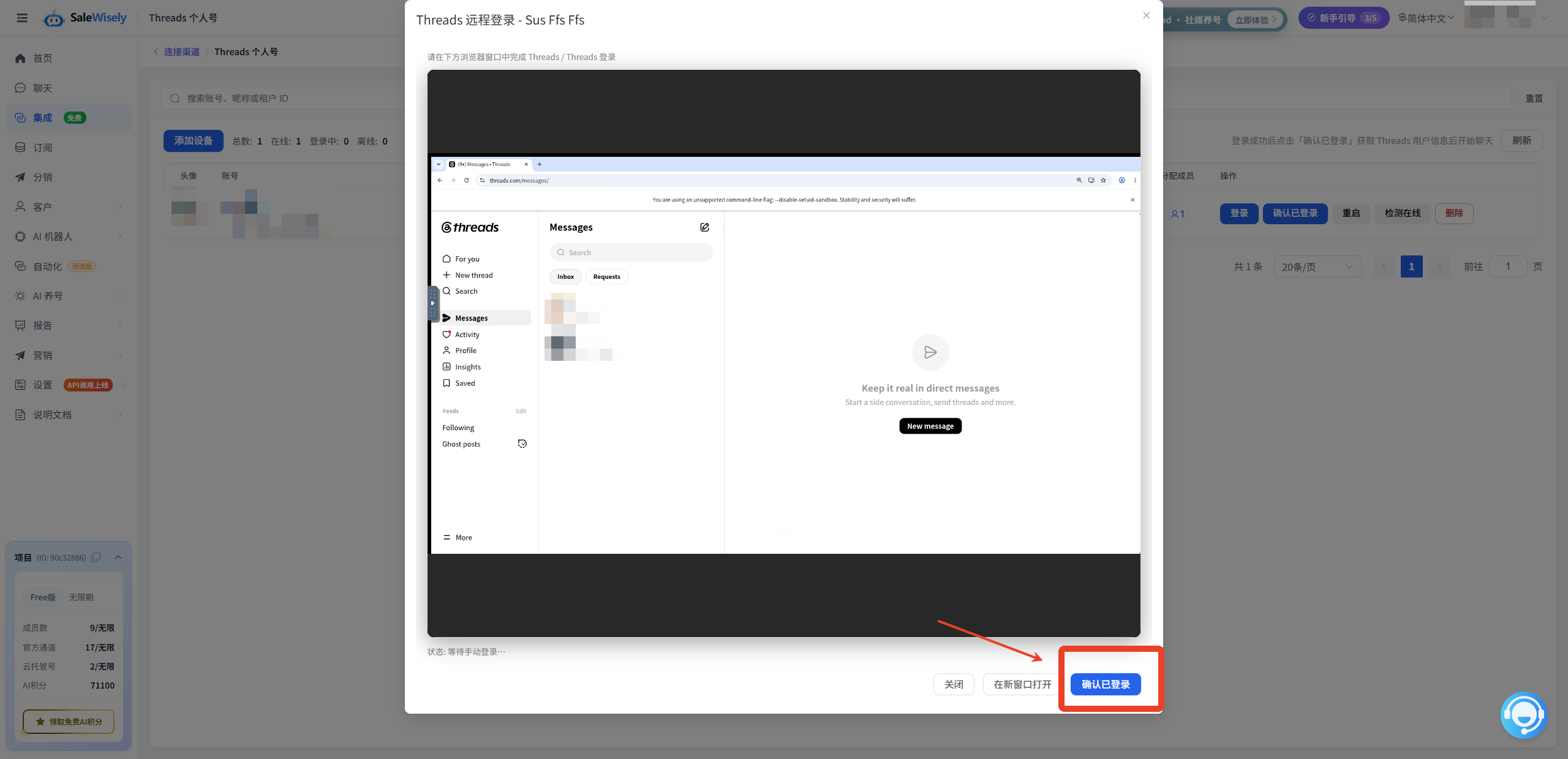Click Edit next to Feeds
1568x759 pixels.
pos(521,411)
